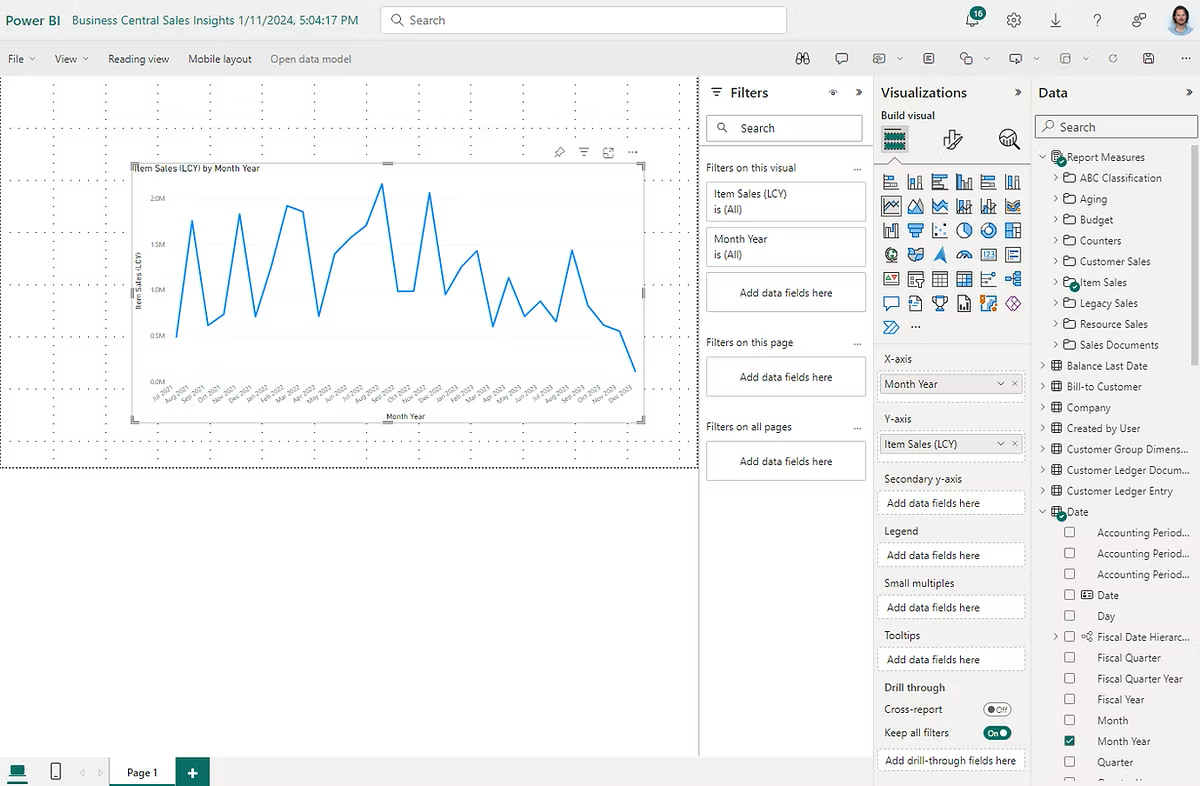Check the Fiscal Quarter field checkbox

click(1070, 658)
